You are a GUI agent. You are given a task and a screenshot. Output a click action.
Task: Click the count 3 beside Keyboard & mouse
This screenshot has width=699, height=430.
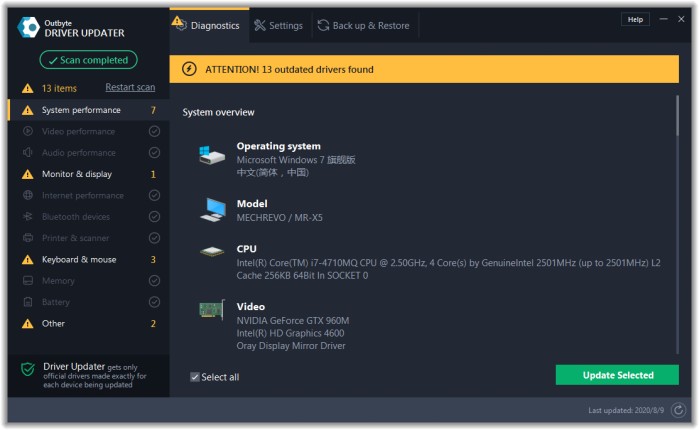(x=153, y=260)
